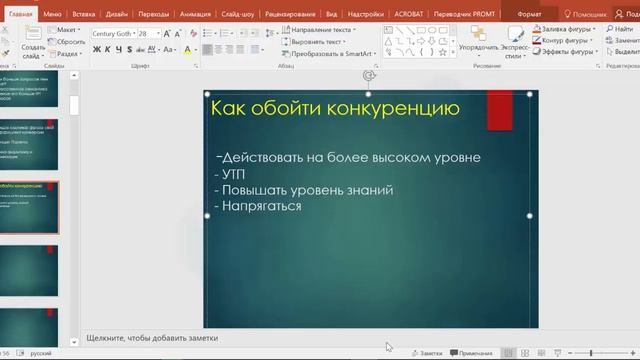The width and height of the screenshot is (640, 360).
Task: Decrease font size with small A
Action: pyautogui.click(x=178, y=33)
